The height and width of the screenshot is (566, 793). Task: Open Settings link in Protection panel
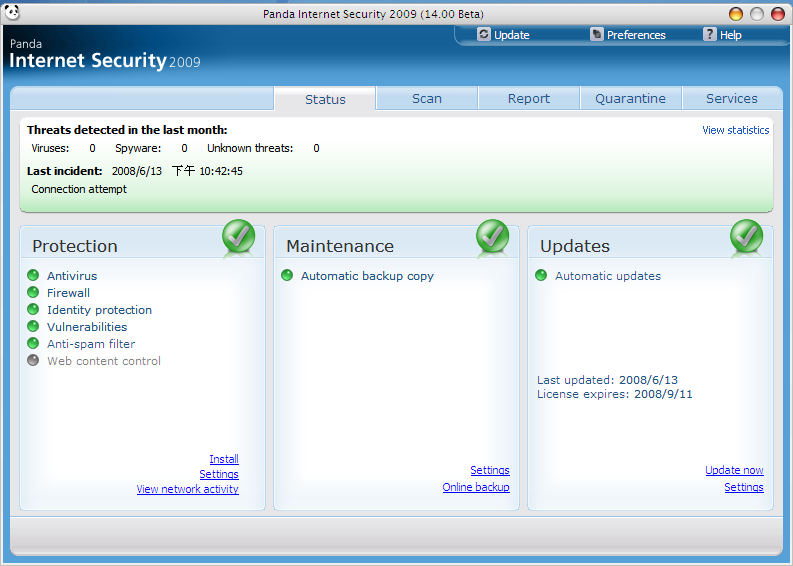click(x=219, y=474)
